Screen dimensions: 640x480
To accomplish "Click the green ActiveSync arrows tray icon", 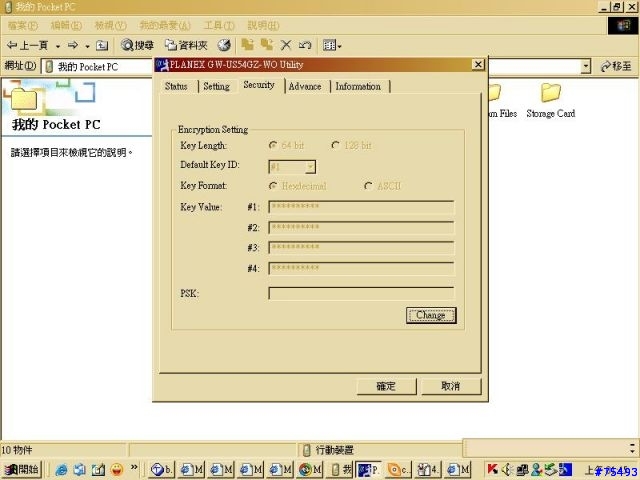I will pos(551,470).
